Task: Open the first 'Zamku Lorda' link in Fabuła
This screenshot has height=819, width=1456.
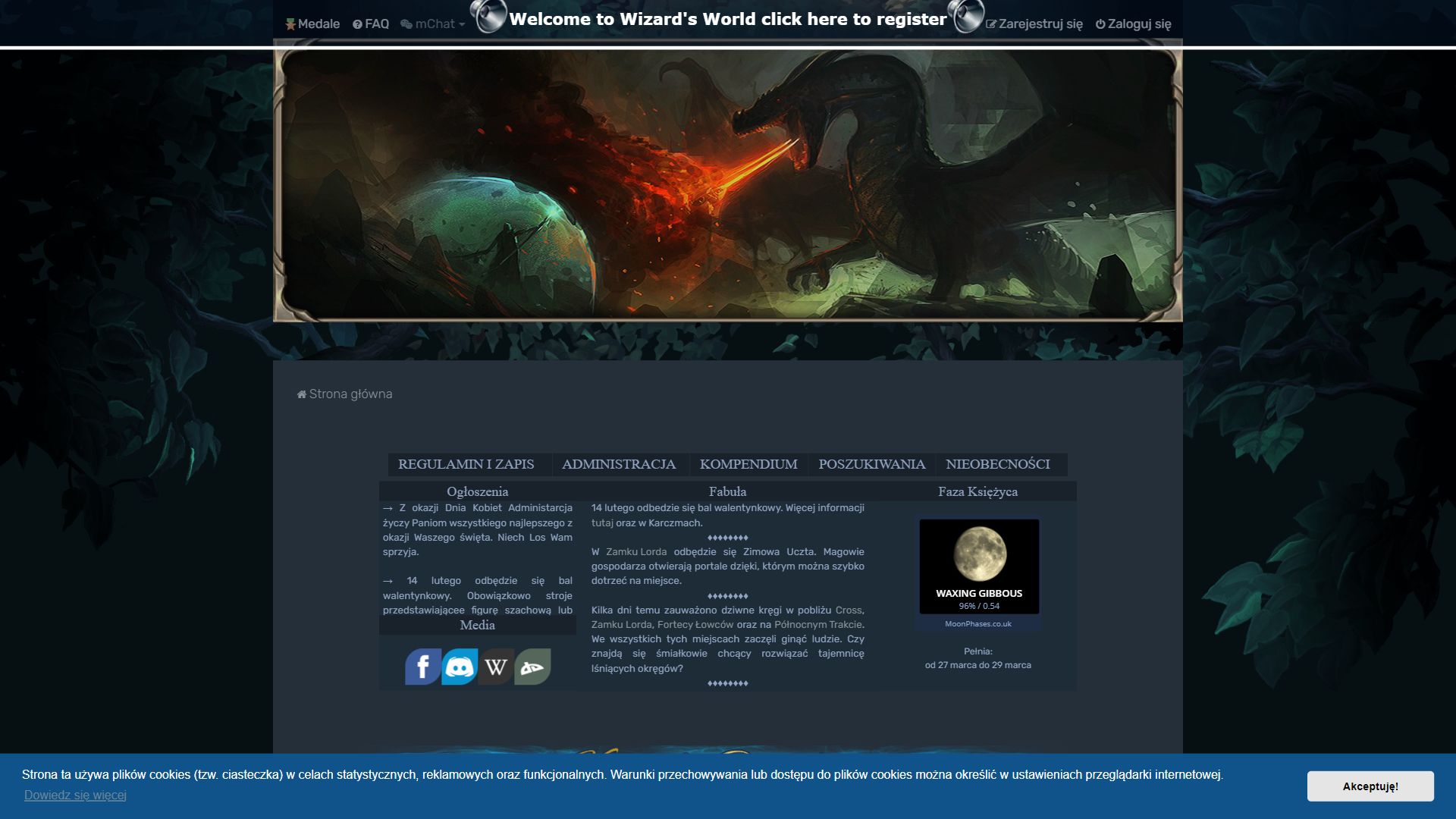Action: (x=636, y=552)
